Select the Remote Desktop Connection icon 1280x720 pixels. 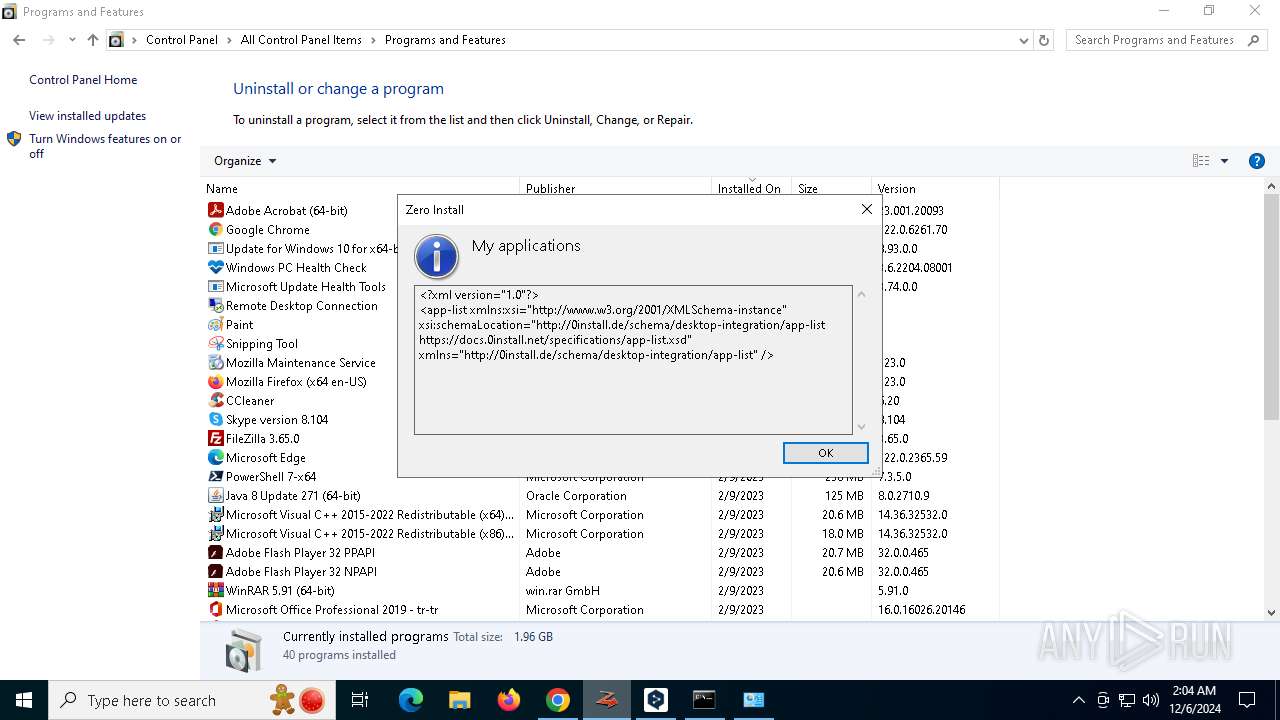pos(215,305)
